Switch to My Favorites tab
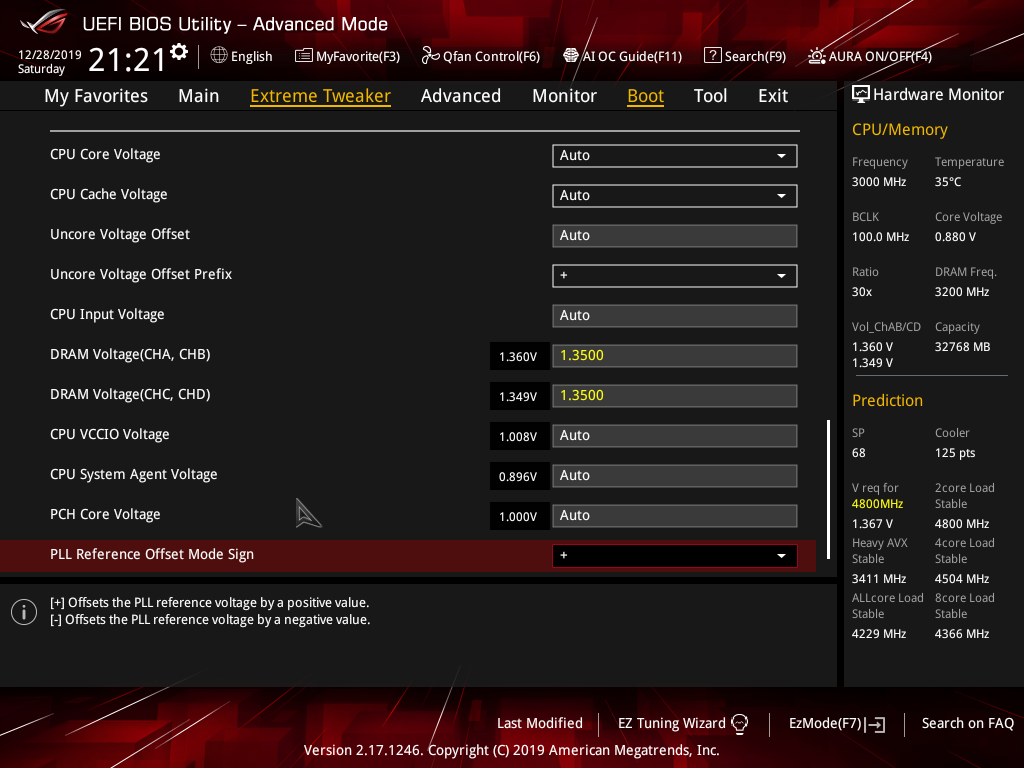Screen dimensions: 1024x768 pos(96,96)
